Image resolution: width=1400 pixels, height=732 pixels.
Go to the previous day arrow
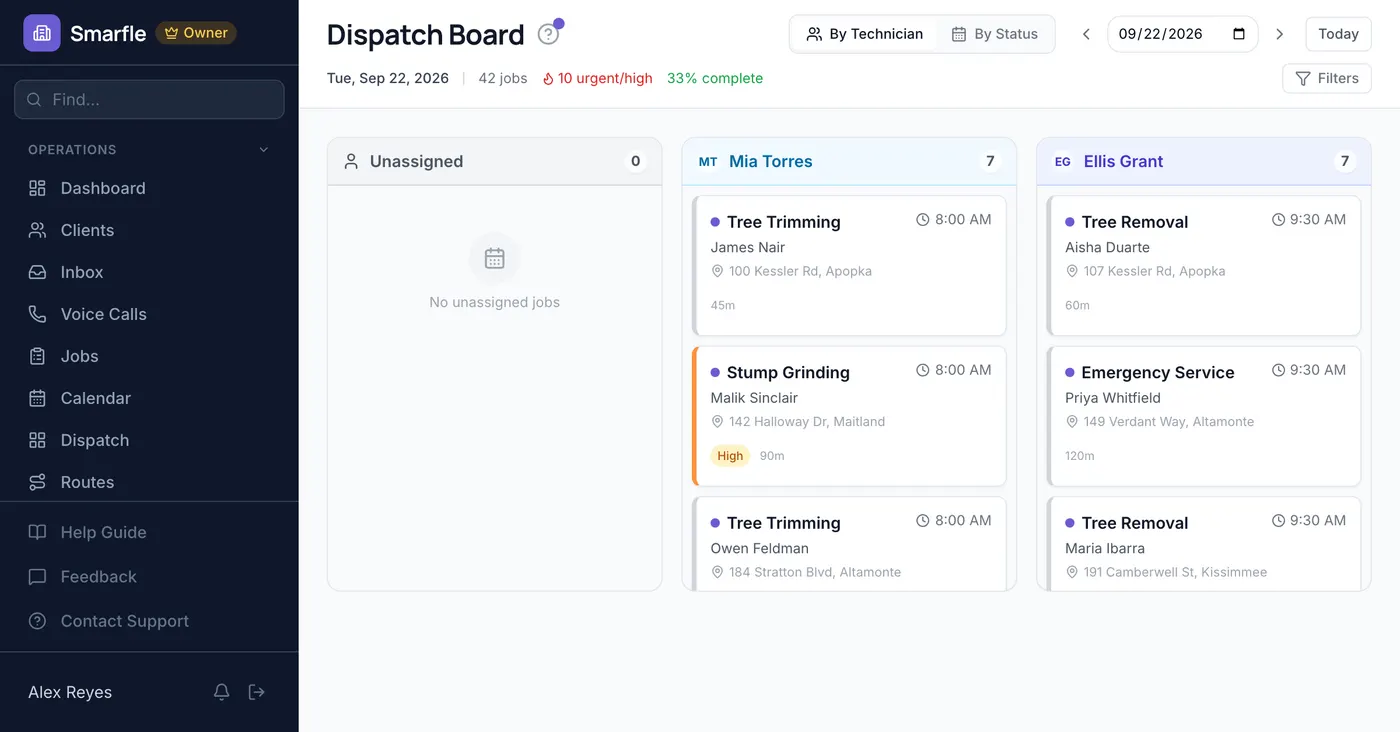click(1086, 34)
